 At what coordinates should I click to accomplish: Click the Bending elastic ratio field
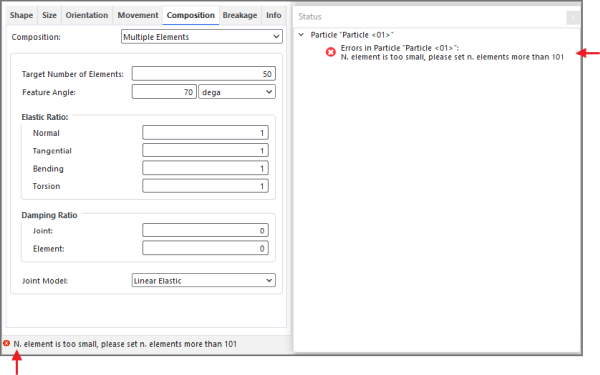coord(205,168)
